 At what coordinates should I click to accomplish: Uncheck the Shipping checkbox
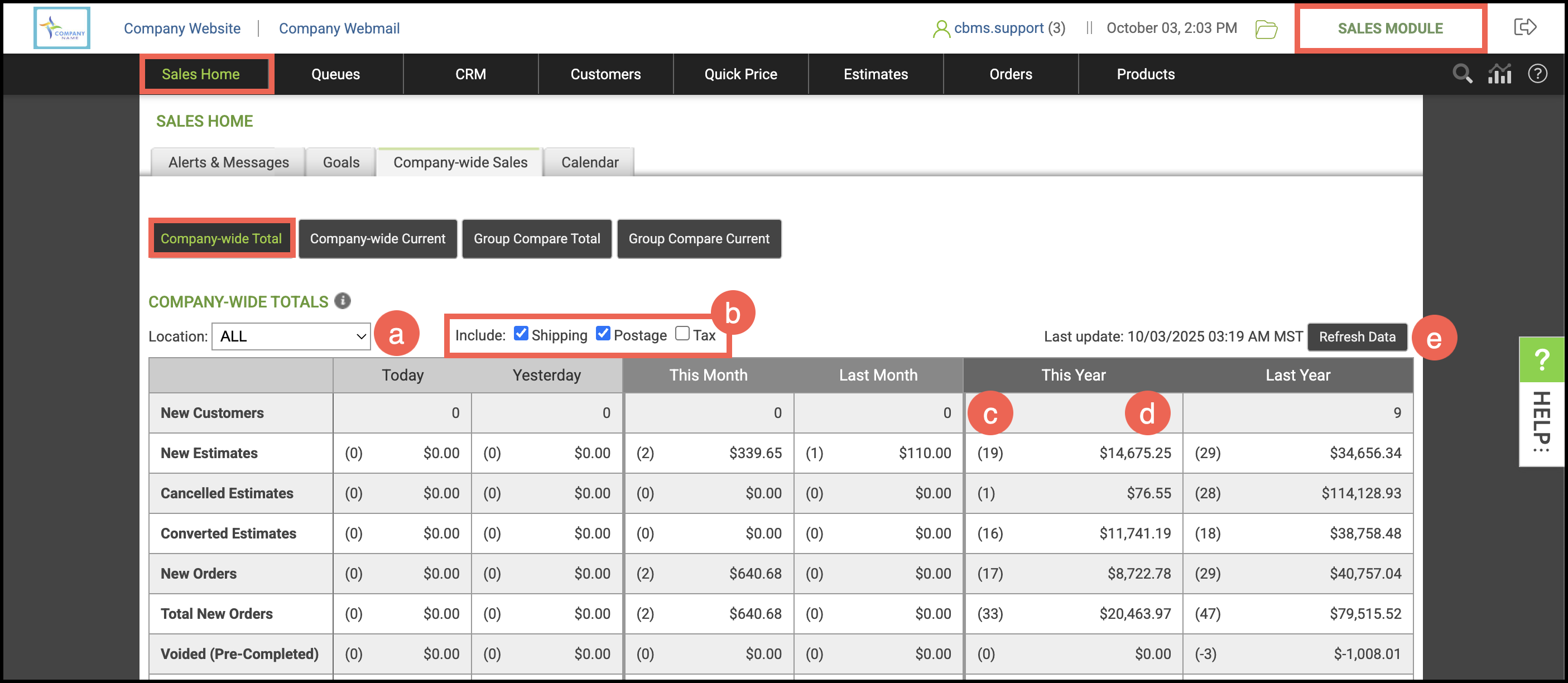(521, 334)
